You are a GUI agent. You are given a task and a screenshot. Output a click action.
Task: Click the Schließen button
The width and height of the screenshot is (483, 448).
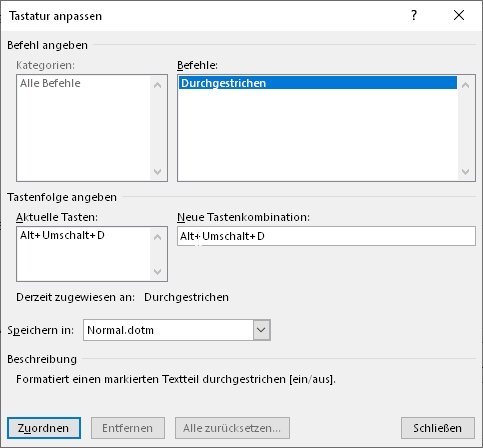click(438, 428)
